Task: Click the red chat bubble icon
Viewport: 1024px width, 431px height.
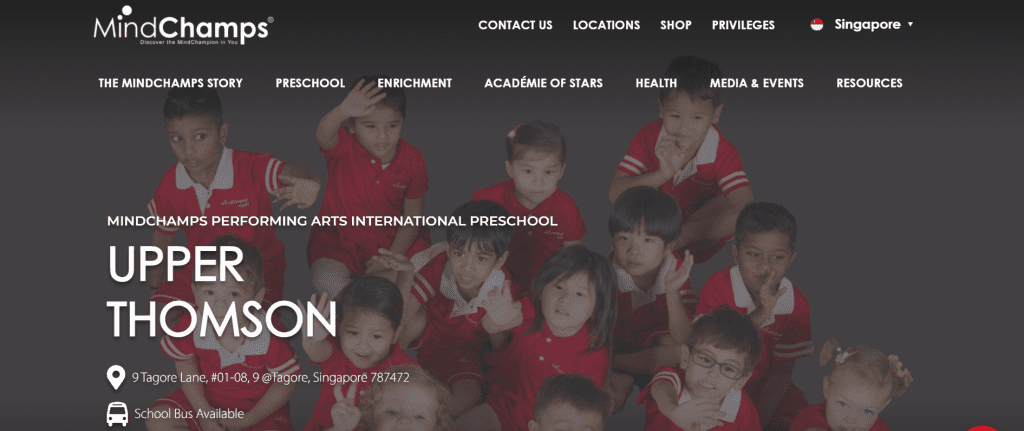Action: click(985, 428)
